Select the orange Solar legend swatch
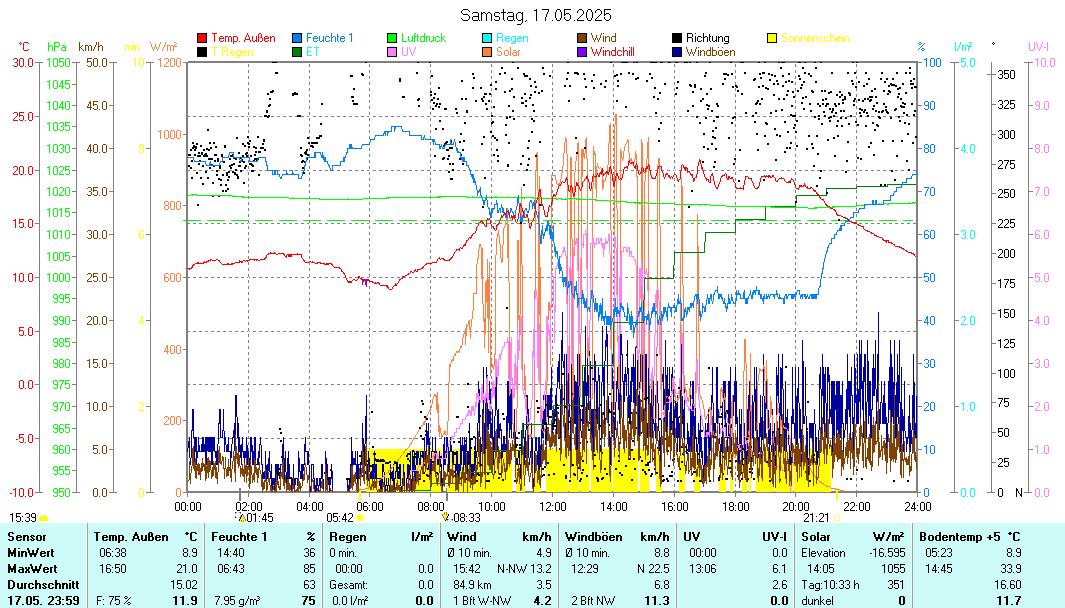Viewport: 1065px width, 608px height. (488, 51)
